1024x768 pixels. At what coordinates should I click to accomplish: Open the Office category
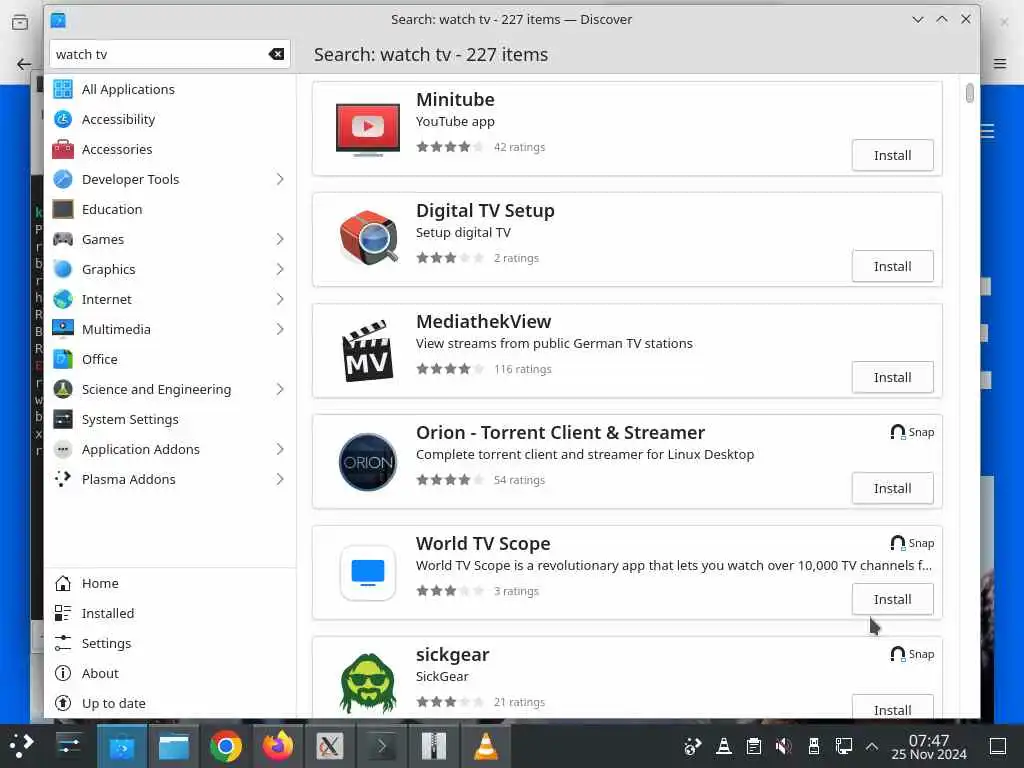(170, 360)
